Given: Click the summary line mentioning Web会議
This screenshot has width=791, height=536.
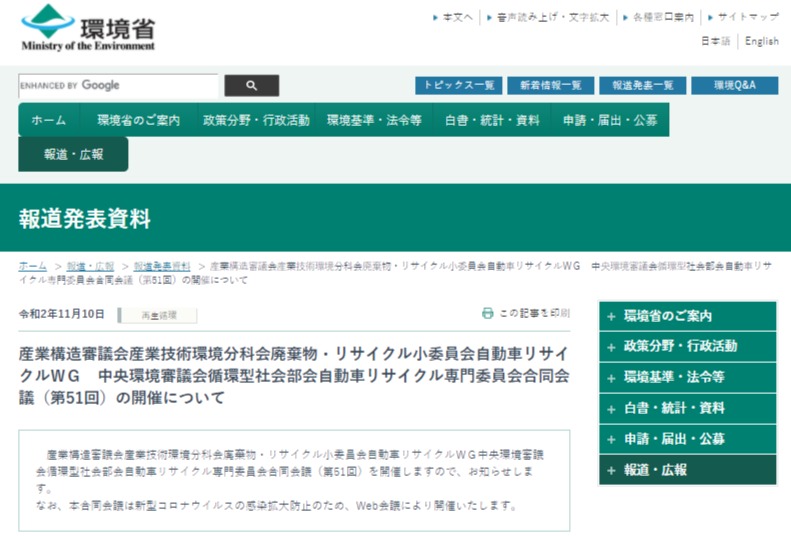Looking at the screenshot, I should [276, 506].
